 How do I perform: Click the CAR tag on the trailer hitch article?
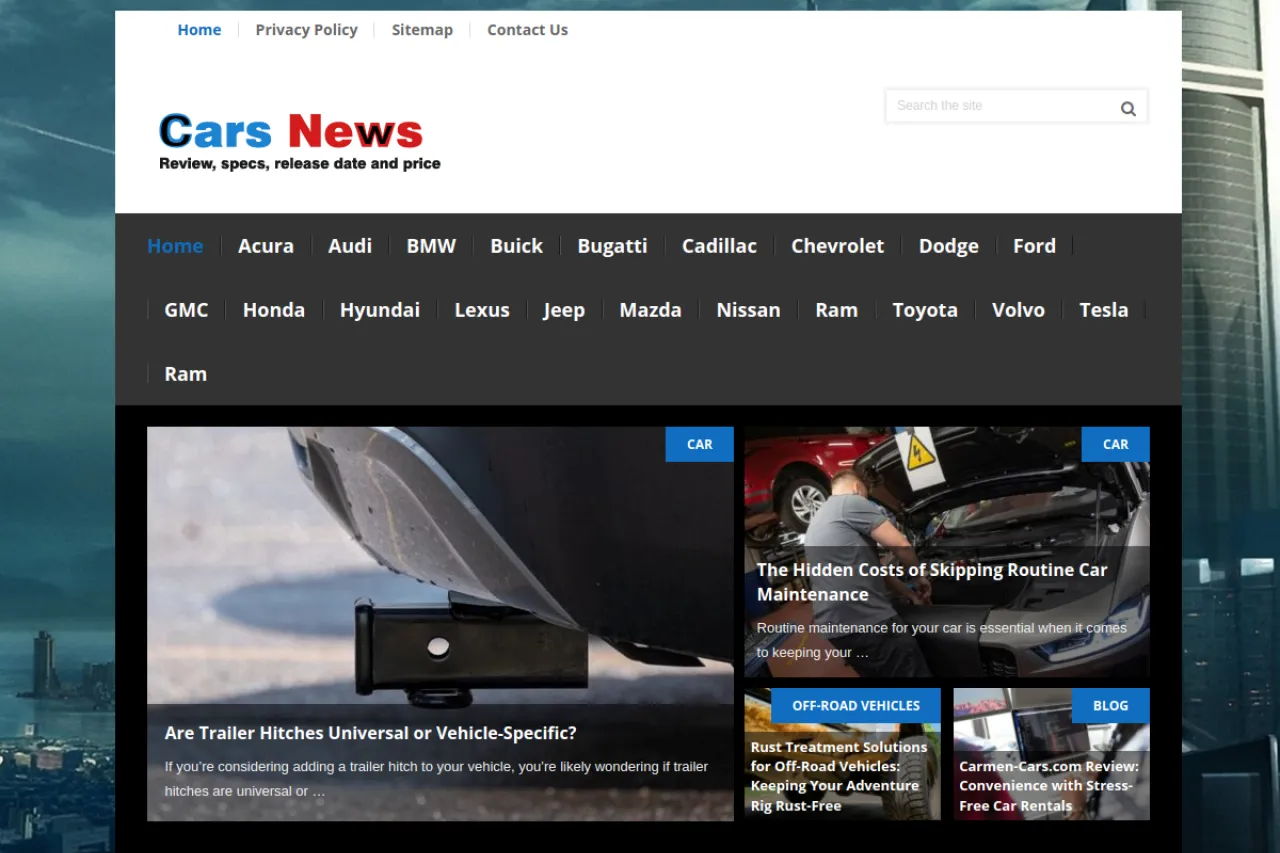pos(700,444)
